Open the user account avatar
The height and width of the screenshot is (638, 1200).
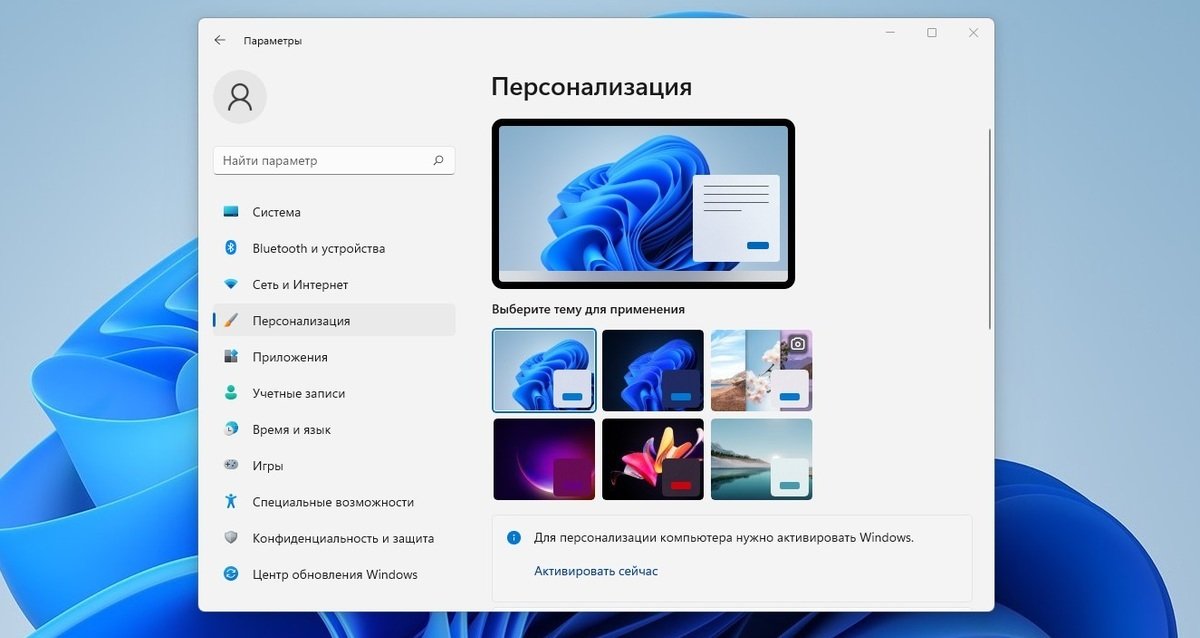coord(240,96)
